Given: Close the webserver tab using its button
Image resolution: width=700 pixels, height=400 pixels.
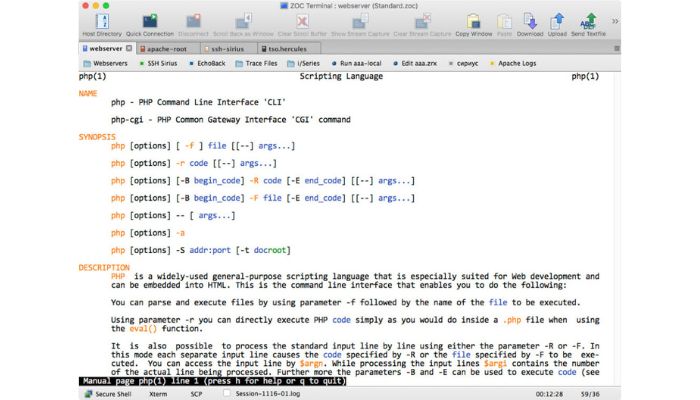Looking at the screenshot, I should (x=129, y=48).
